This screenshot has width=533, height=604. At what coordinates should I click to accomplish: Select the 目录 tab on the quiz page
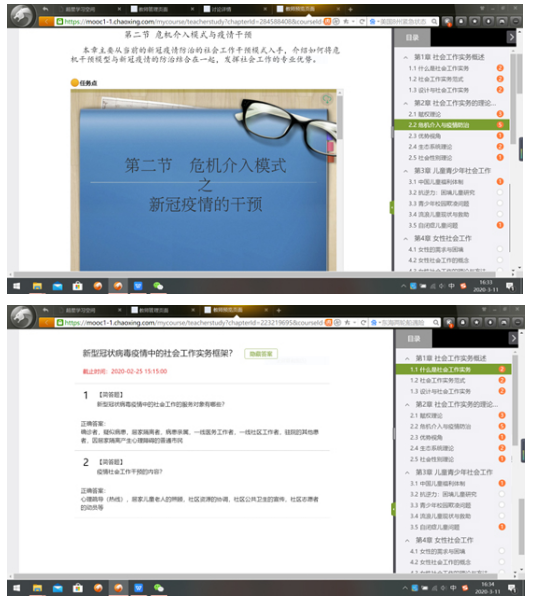(414, 339)
